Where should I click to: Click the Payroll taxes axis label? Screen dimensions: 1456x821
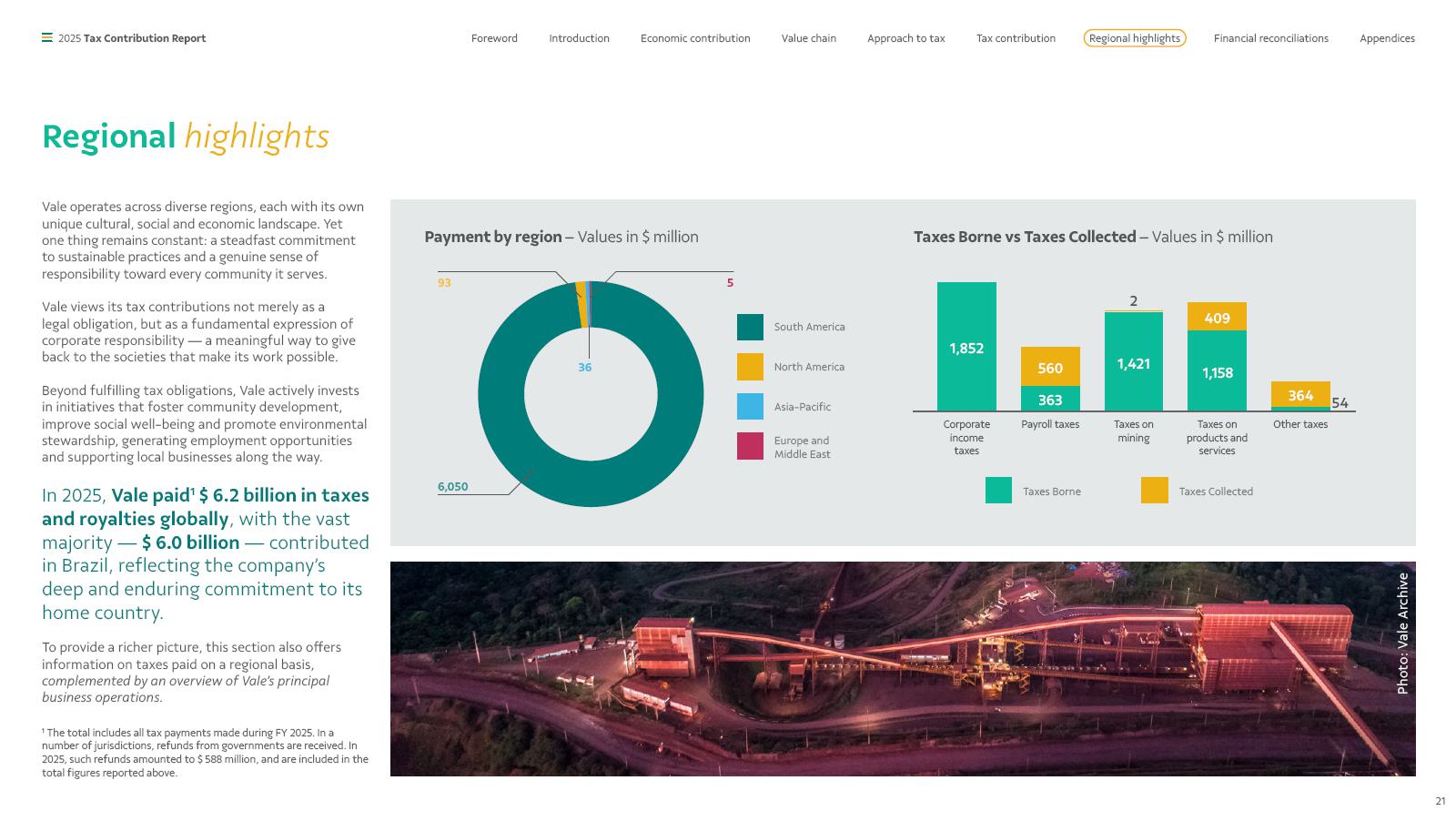point(1050,424)
